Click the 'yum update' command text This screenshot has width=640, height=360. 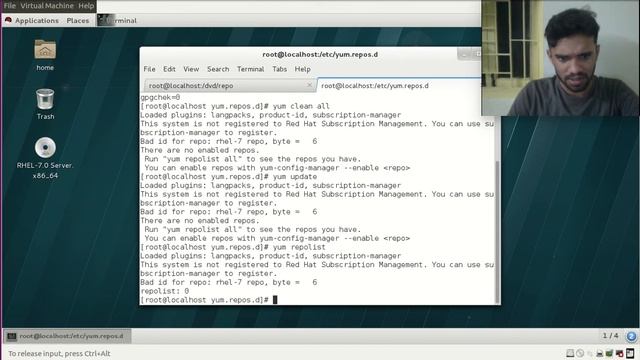[295, 177]
